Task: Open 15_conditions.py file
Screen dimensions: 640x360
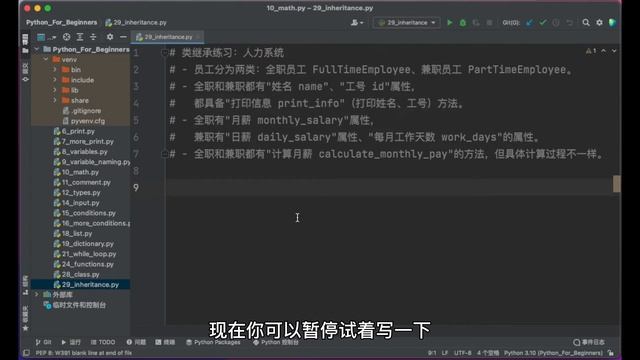Action: 84,213
